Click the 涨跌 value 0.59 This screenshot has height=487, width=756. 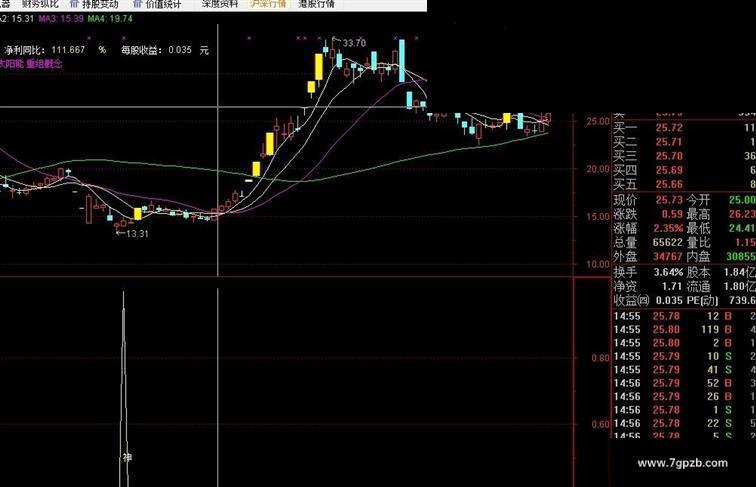tap(672, 214)
